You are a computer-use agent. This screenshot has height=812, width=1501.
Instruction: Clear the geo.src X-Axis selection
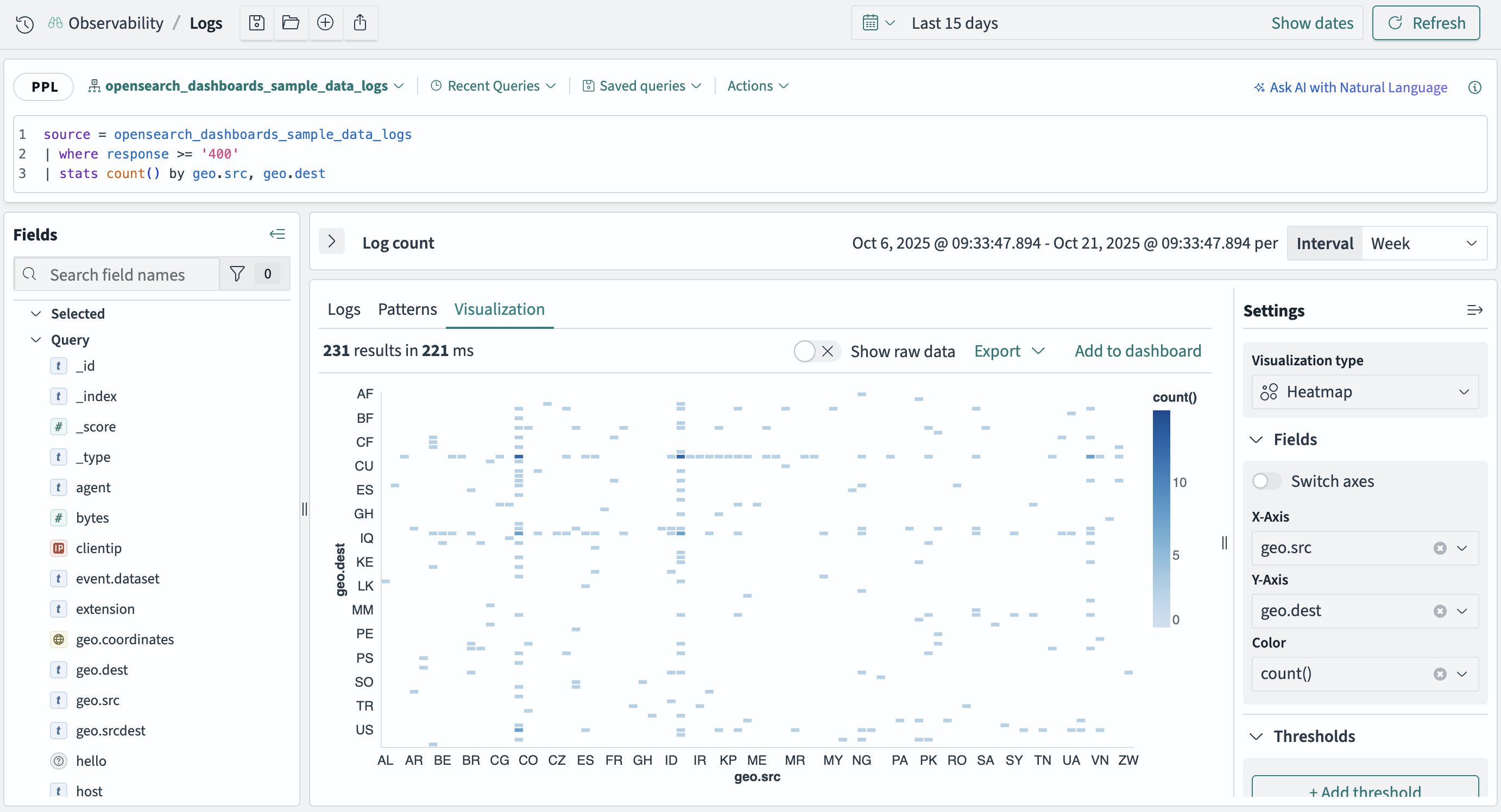pos(1440,548)
